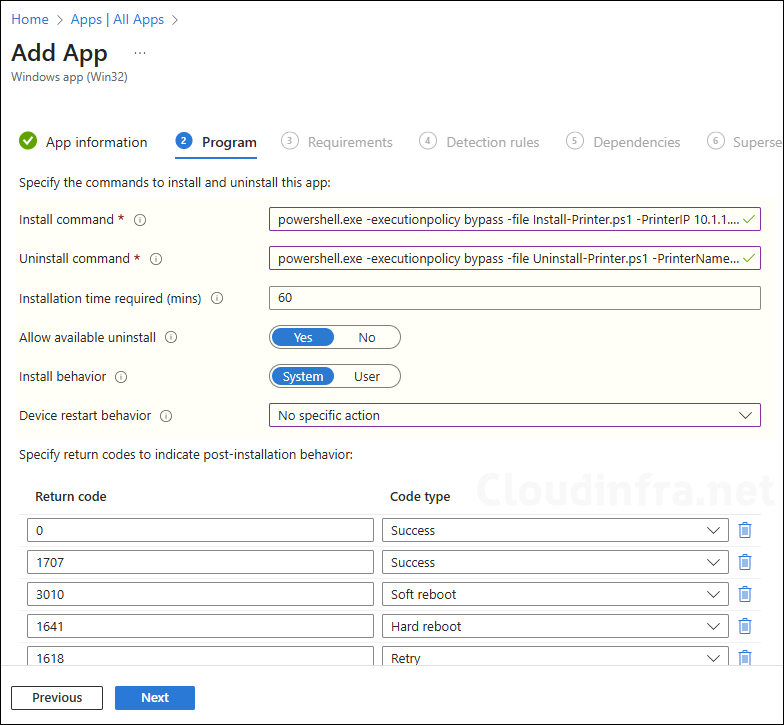Click the Installation time required field
The height and width of the screenshot is (725, 784).
[514, 298]
